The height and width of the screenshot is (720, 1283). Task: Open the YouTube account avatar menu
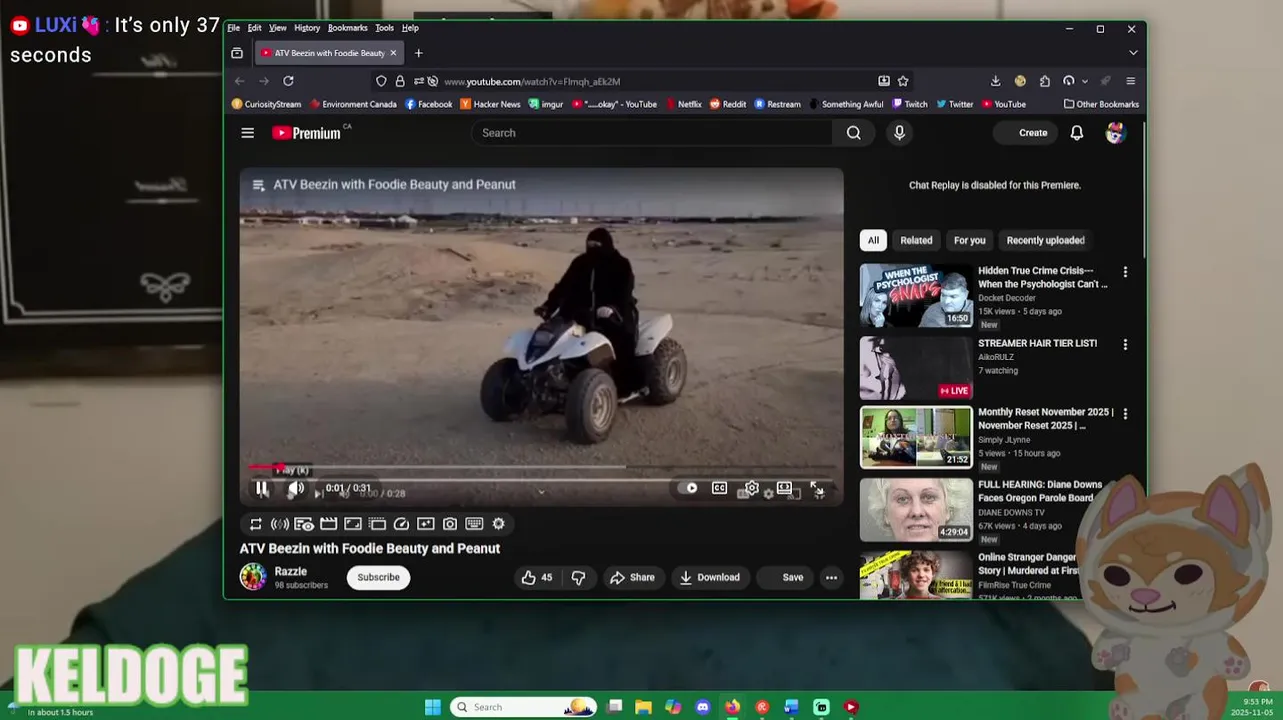(1115, 133)
